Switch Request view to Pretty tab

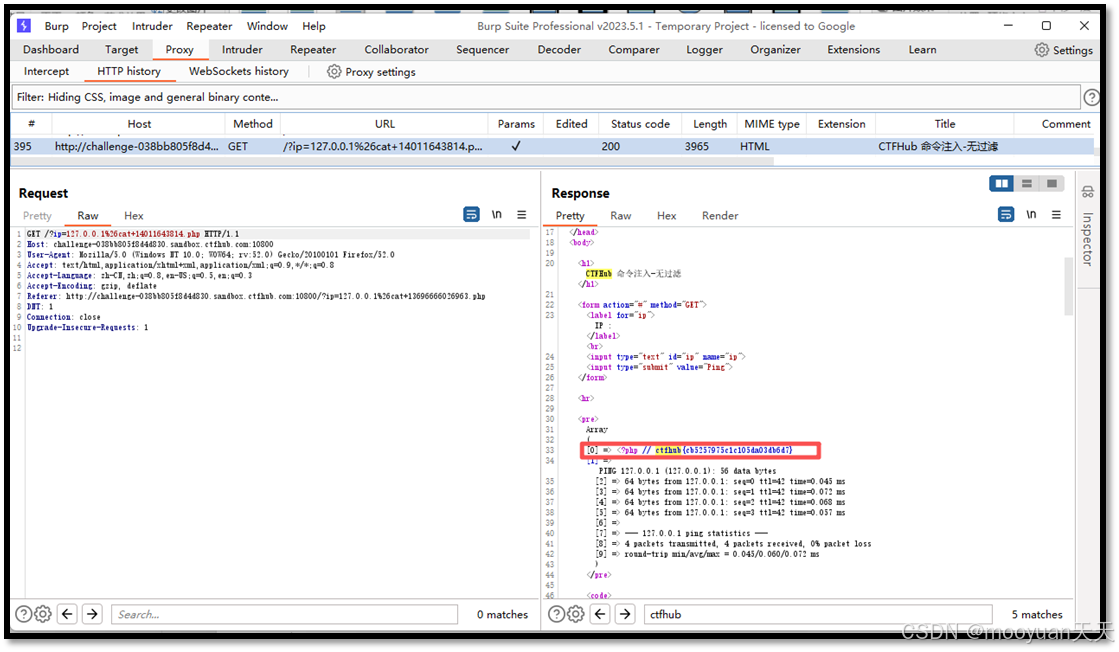click(37, 215)
